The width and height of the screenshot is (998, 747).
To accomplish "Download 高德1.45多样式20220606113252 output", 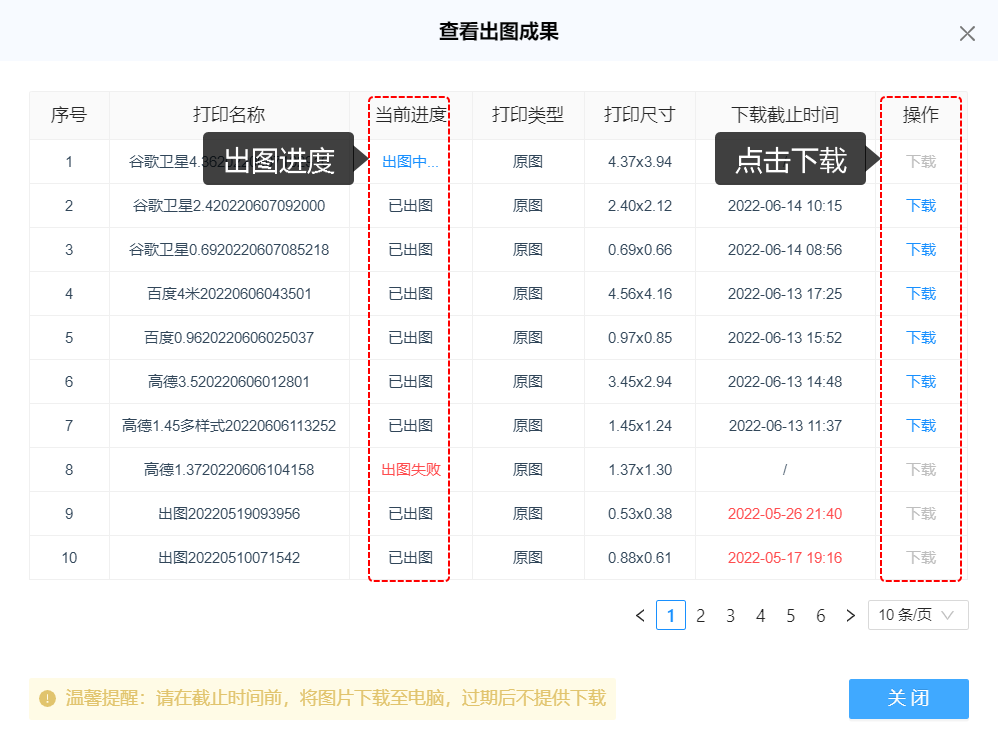I will (920, 426).
